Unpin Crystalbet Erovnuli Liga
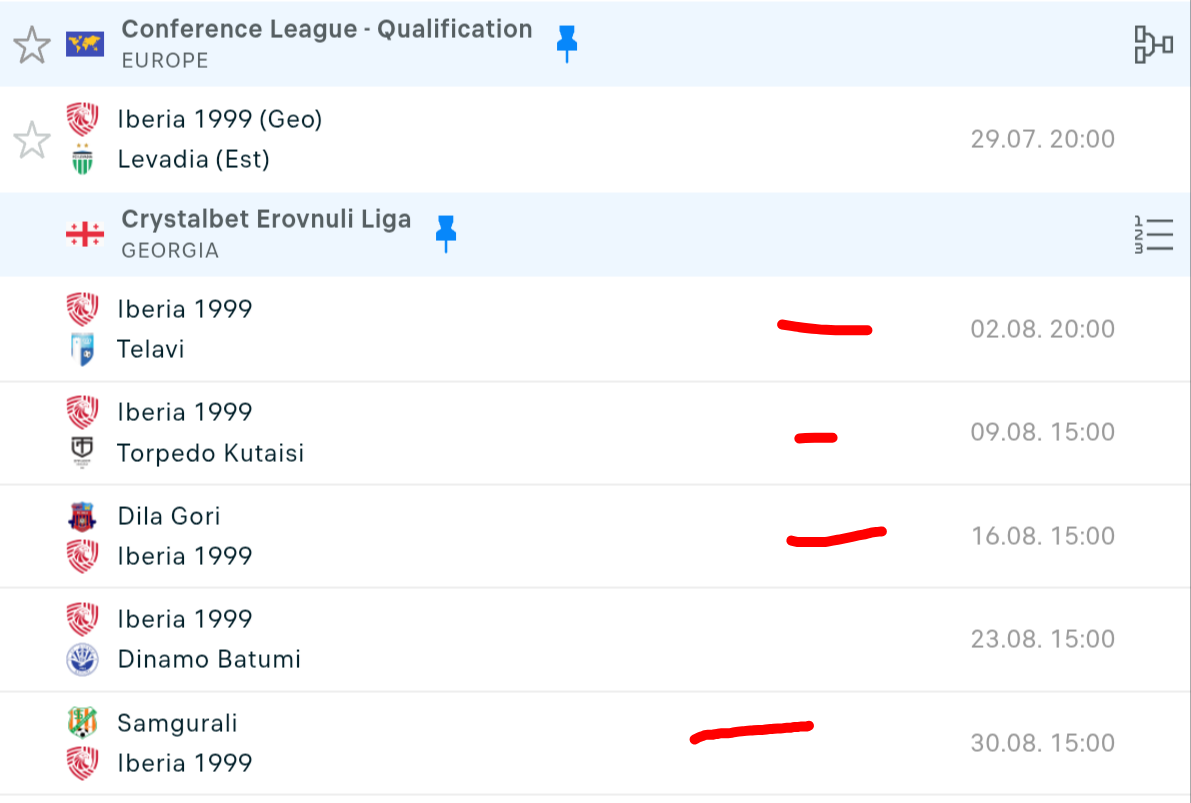Image resolution: width=1191 pixels, height=803 pixels. point(446,233)
